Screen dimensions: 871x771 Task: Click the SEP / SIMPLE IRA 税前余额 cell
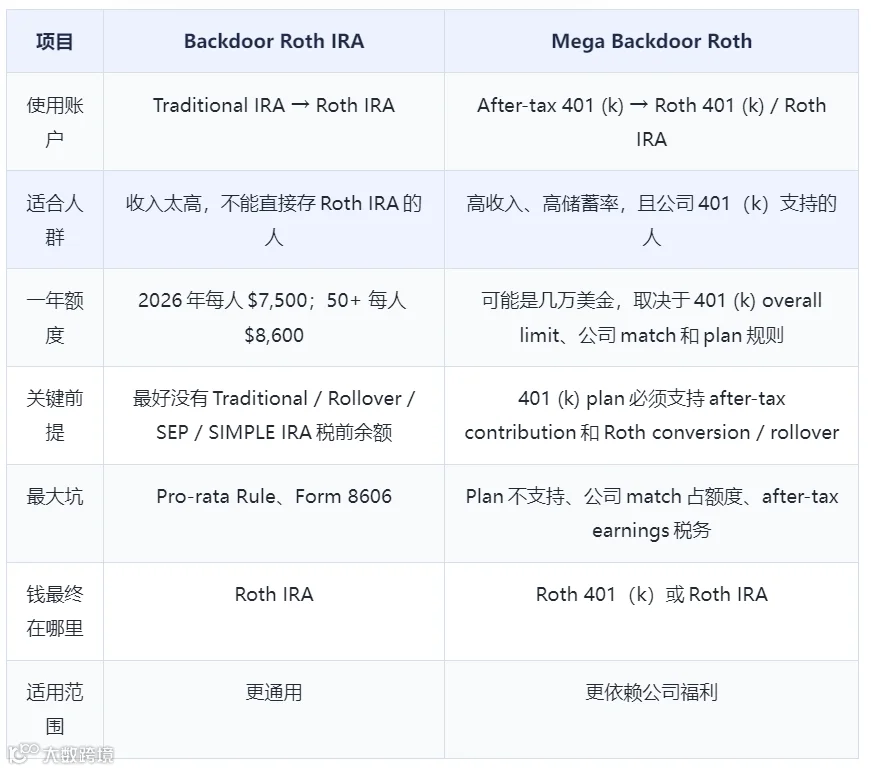[274, 415]
